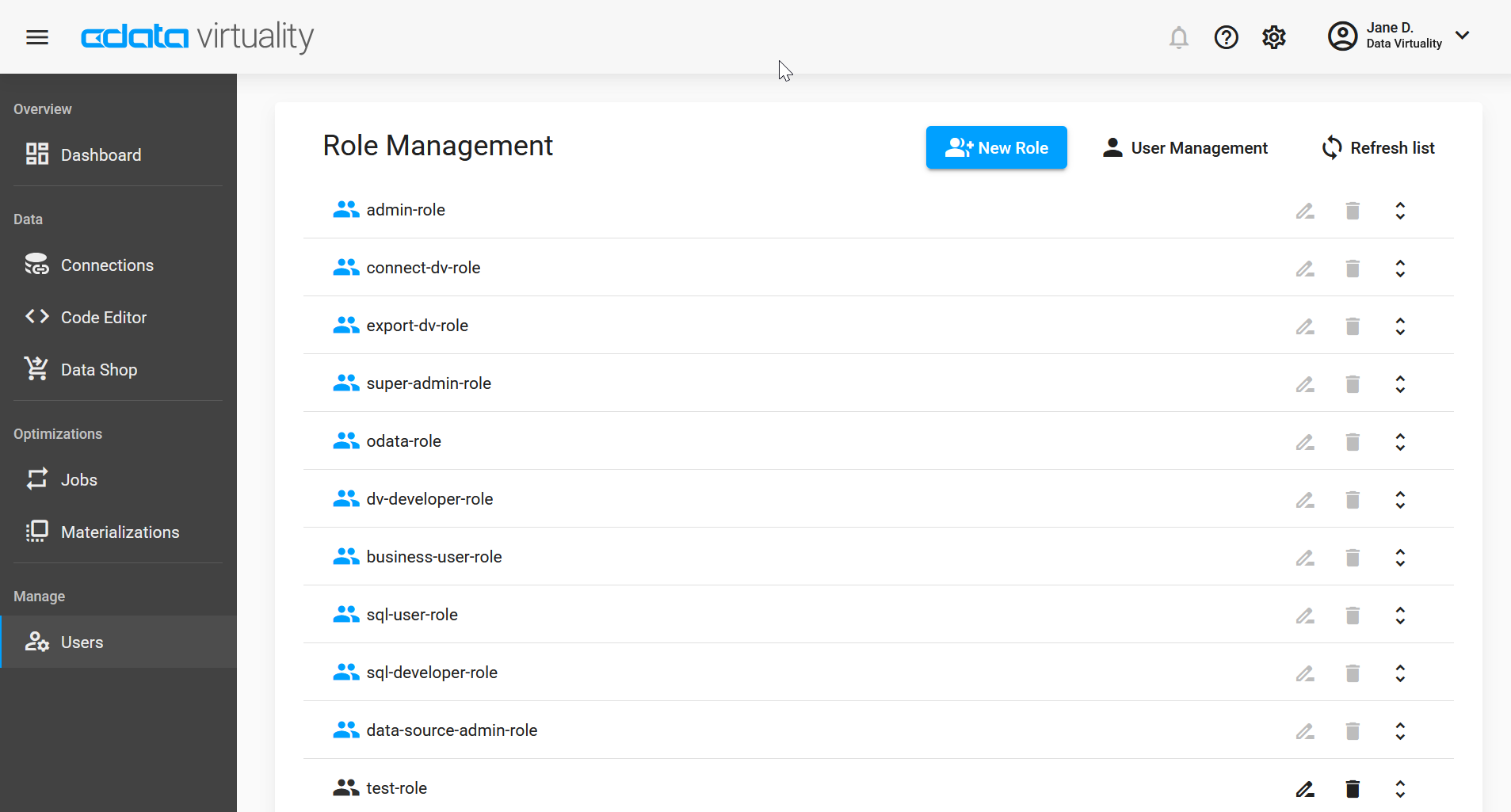Click the New Role button
This screenshot has width=1511, height=812.
pyautogui.click(x=996, y=147)
